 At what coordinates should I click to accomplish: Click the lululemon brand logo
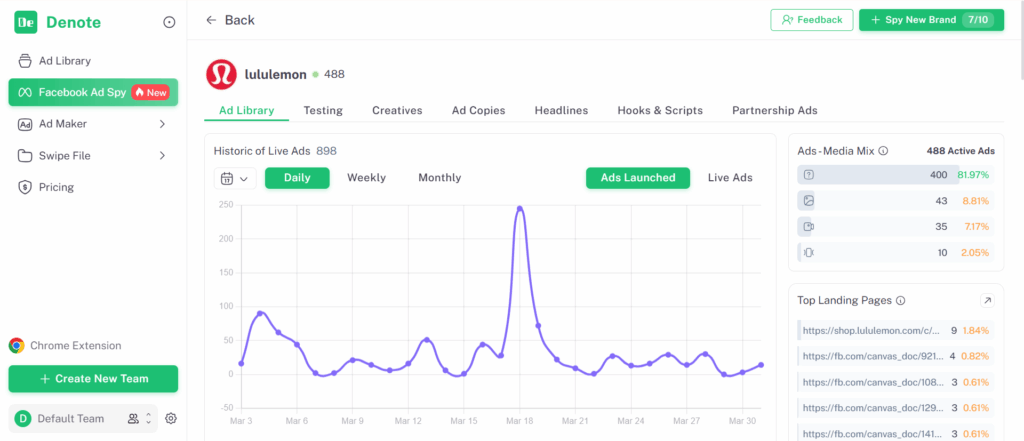pyautogui.click(x=221, y=74)
